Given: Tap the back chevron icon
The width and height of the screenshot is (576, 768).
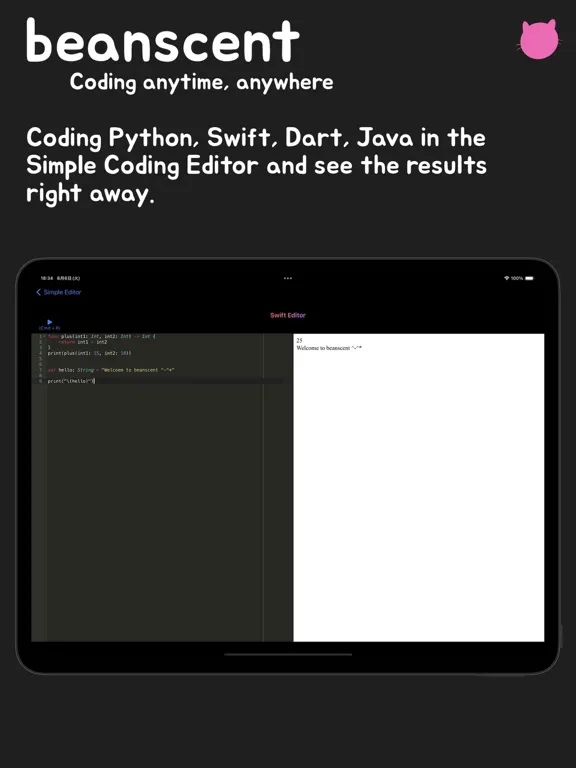Looking at the screenshot, I should 39,292.
